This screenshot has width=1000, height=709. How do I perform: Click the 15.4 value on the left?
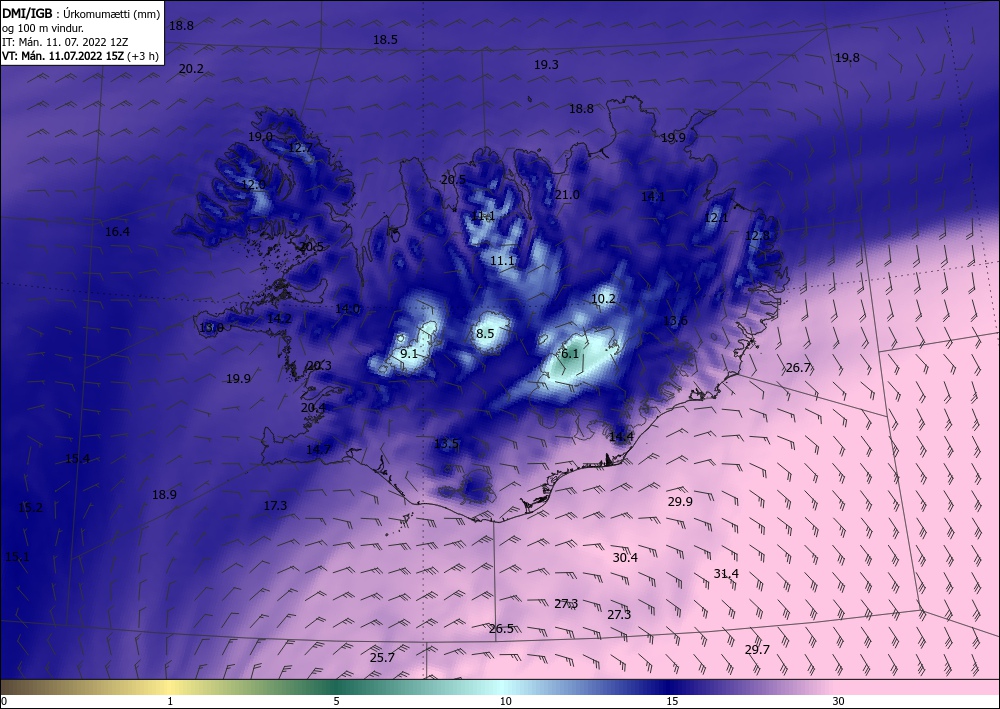click(77, 458)
